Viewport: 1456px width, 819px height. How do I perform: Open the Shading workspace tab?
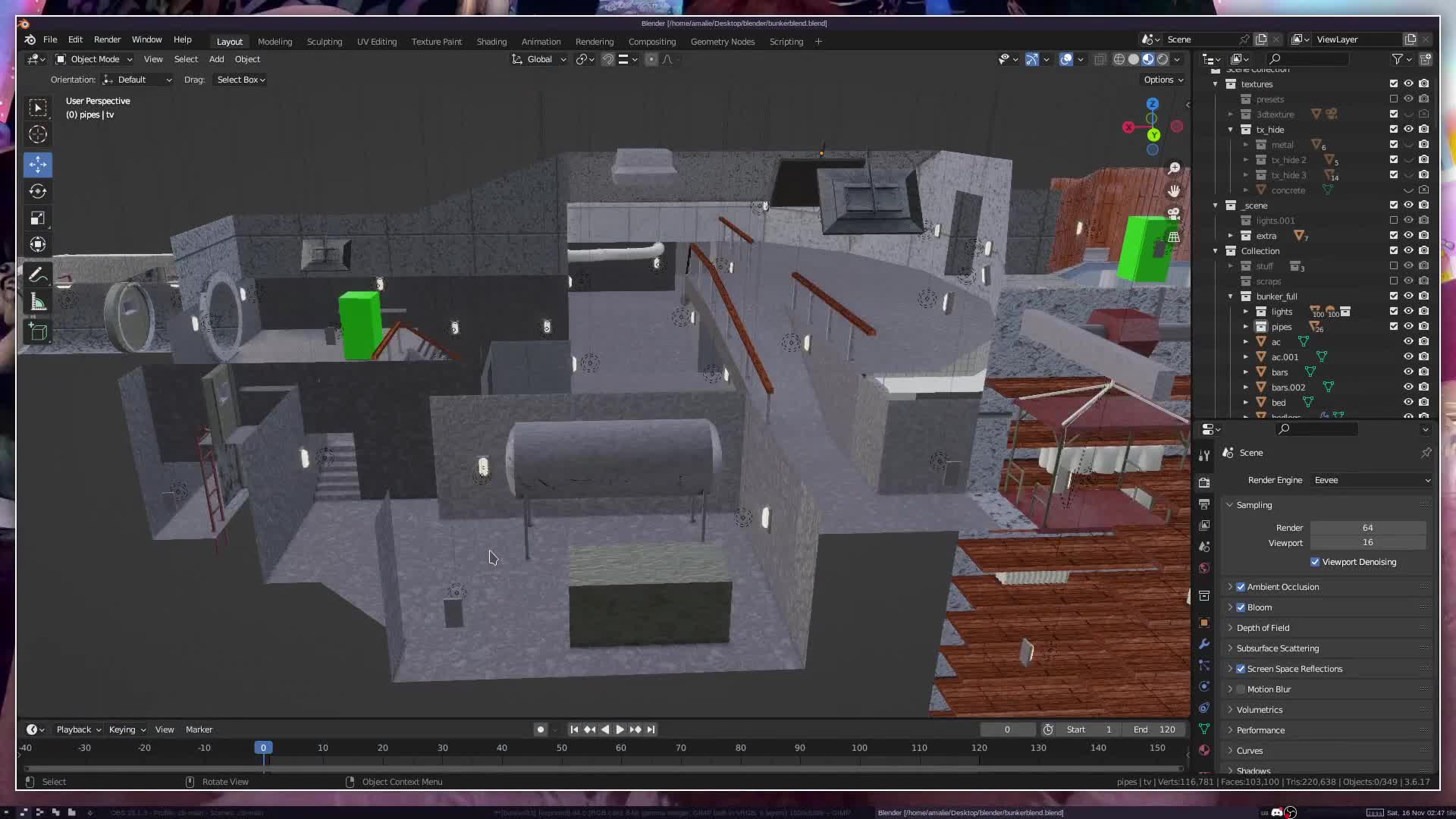tap(491, 42)
